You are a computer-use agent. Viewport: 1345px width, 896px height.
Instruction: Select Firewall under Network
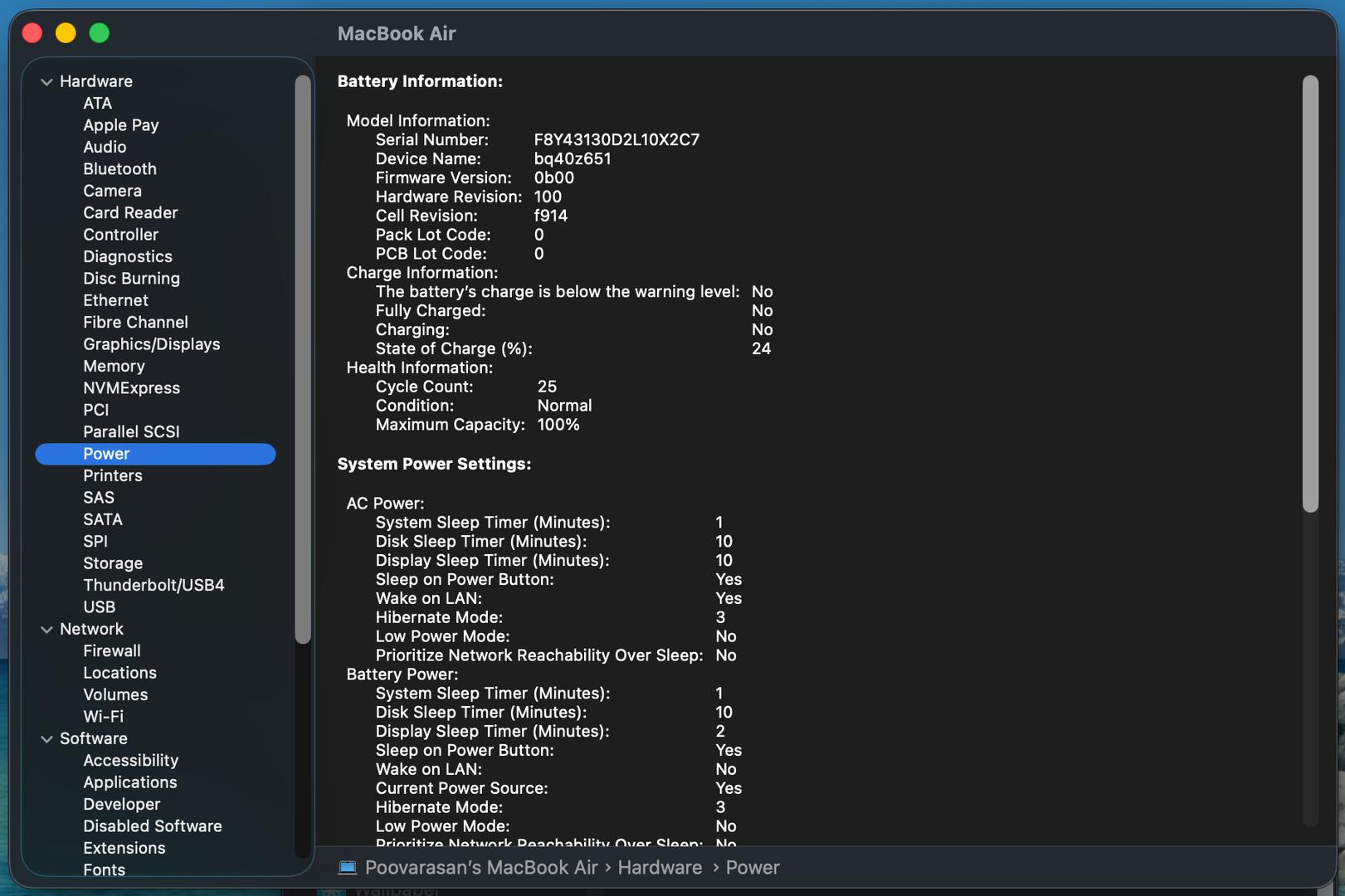[112, 651]
